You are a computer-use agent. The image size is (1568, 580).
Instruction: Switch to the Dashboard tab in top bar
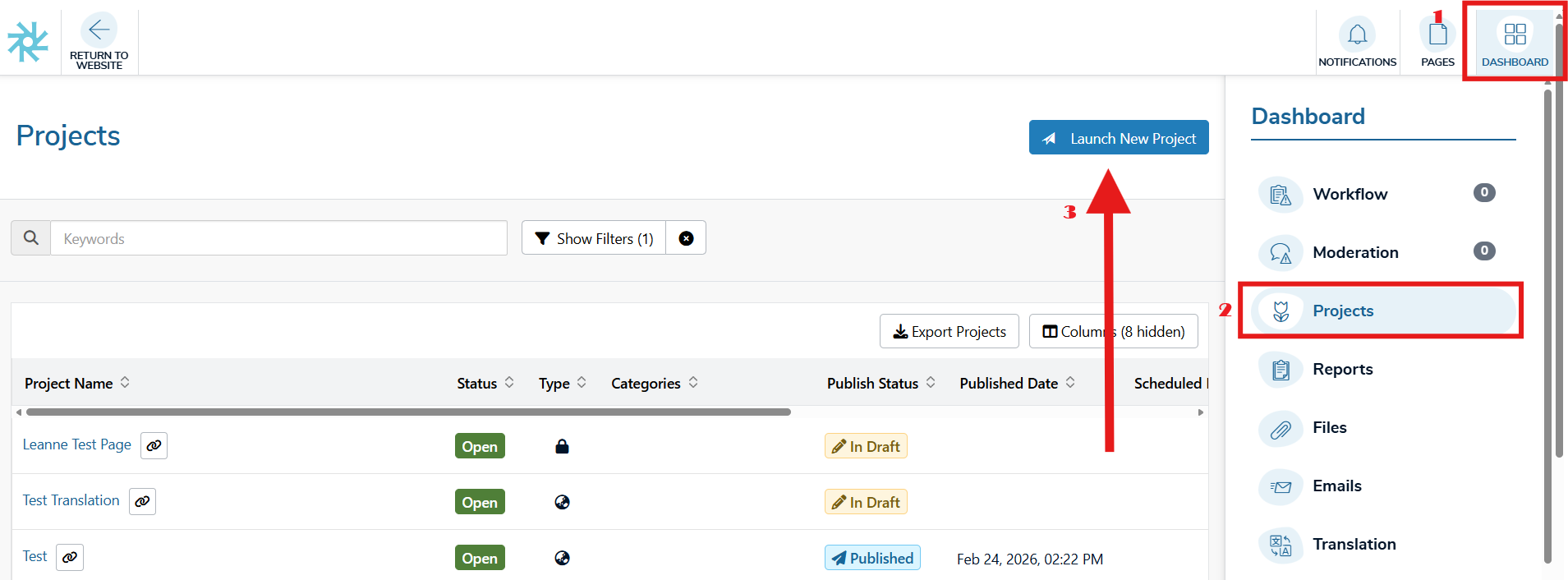(x=1515, y=43)
